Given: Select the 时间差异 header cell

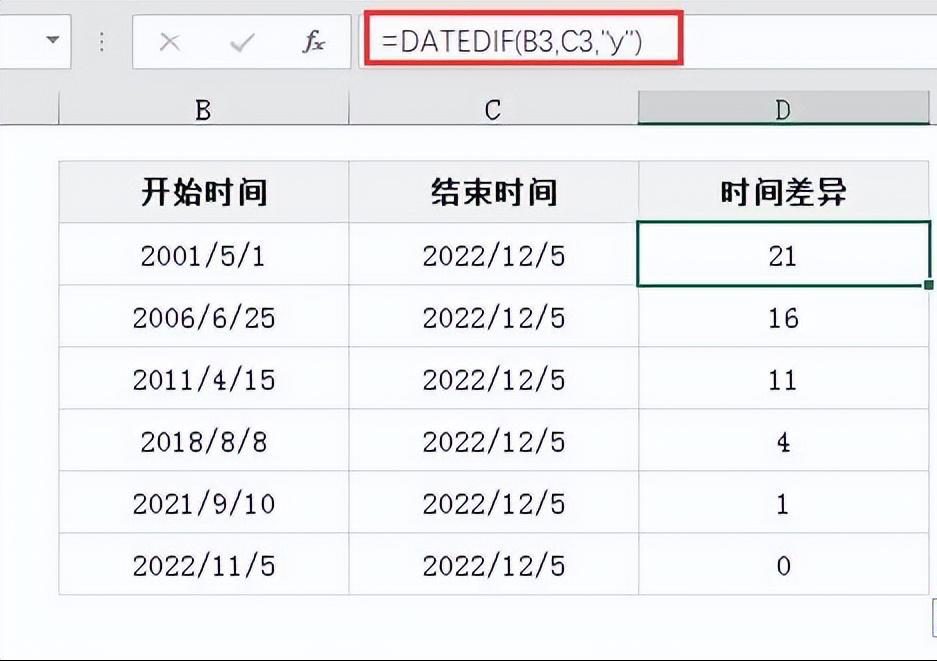Looking at the screenshot, I should tap(783, 192).
